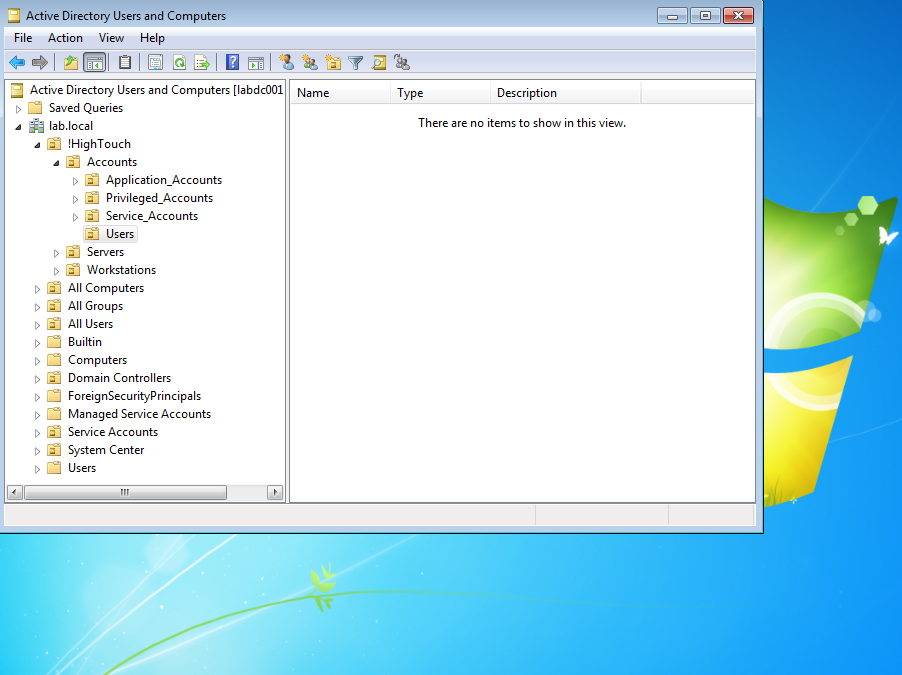Open Help using the blue question mark icon
902x675 pixels.
coord(232,62)
